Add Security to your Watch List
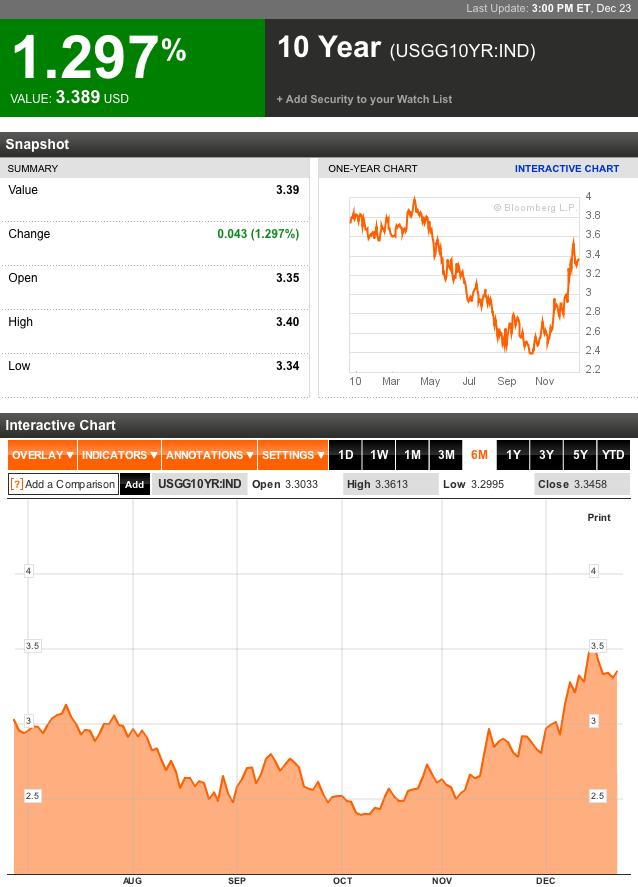Image resolution: width=638 pixels, height=887 pixels. [x=364, y=99]
